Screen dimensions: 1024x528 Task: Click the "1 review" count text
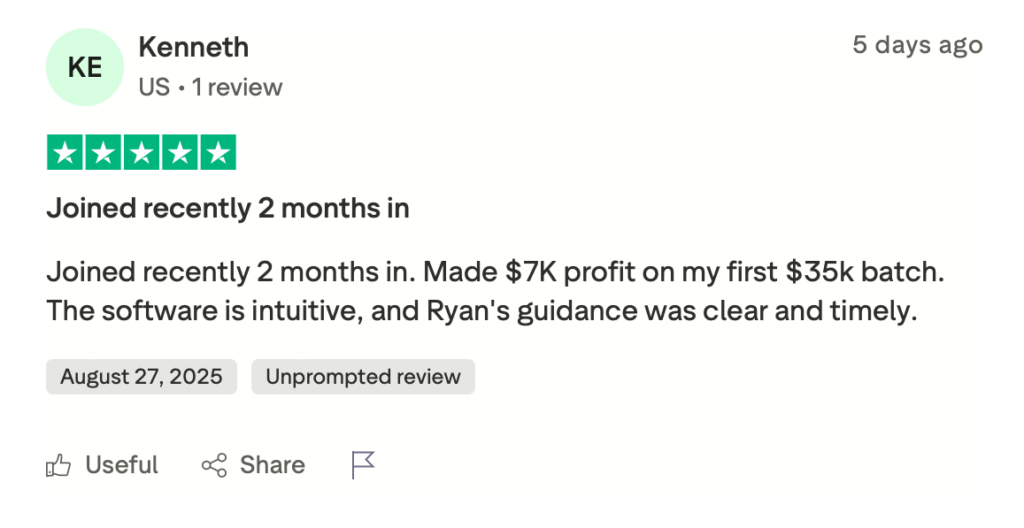coord(237,88)
